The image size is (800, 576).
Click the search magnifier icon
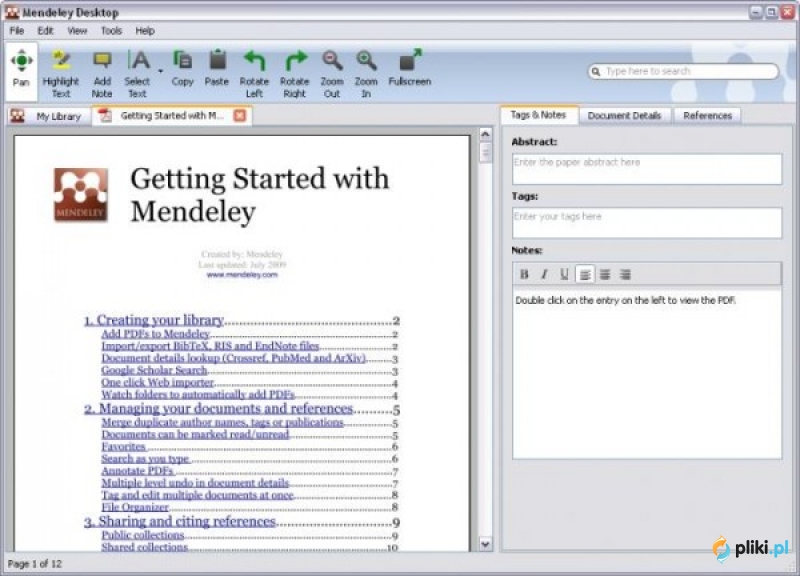tap(596, 71)
